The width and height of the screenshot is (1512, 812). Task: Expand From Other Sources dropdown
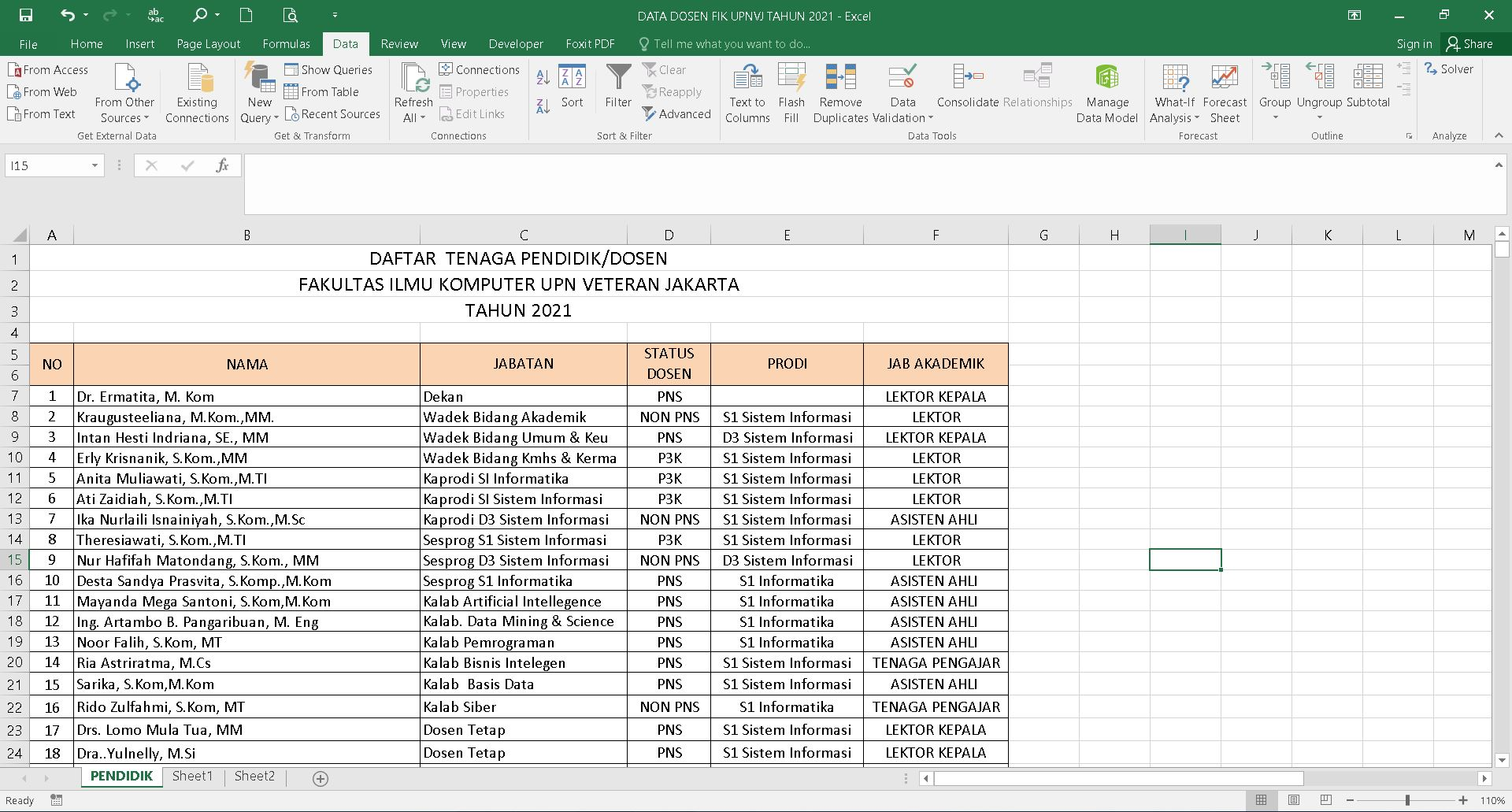point(146,118)
